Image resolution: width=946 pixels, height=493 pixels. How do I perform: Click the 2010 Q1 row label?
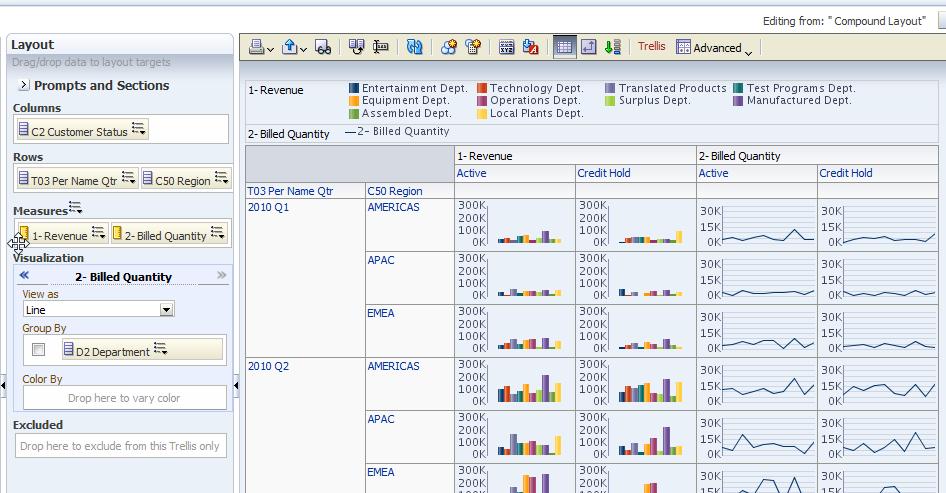[x=268, y=207]
